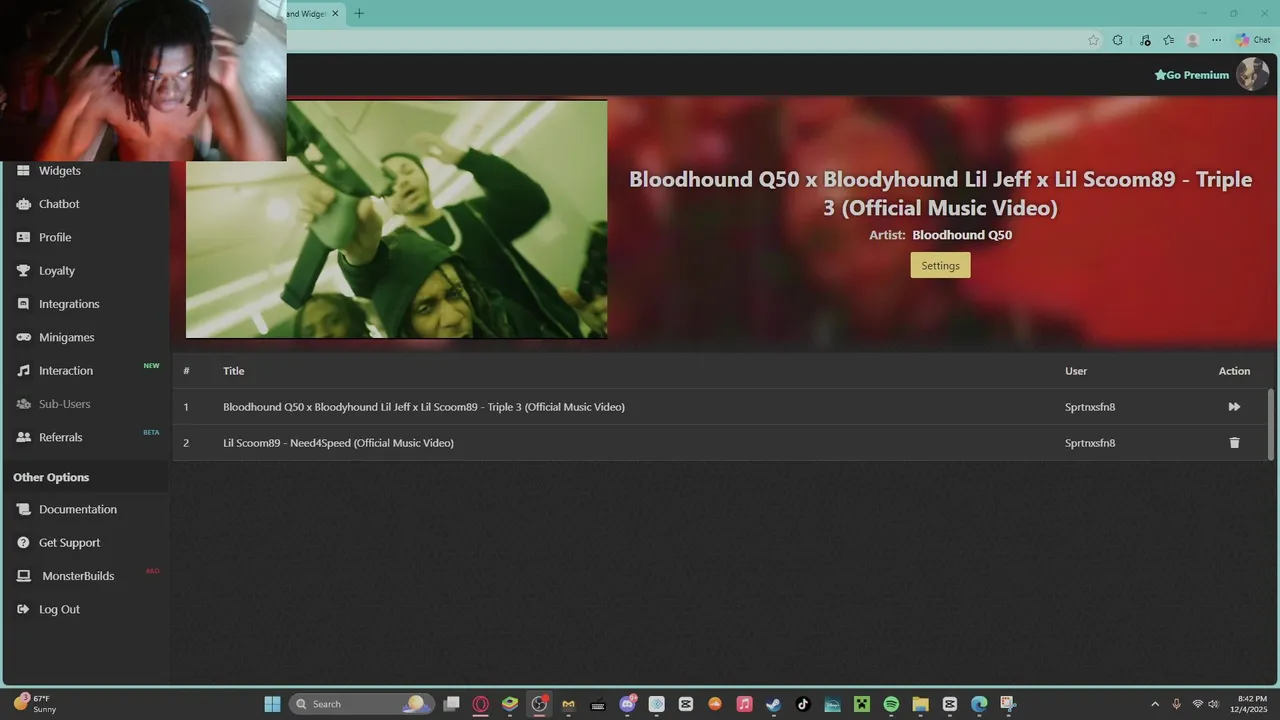The width and height of the screenshot is (1280, 720).
Task: Favorite this page using address bar star
Action: pos(1093,40)
